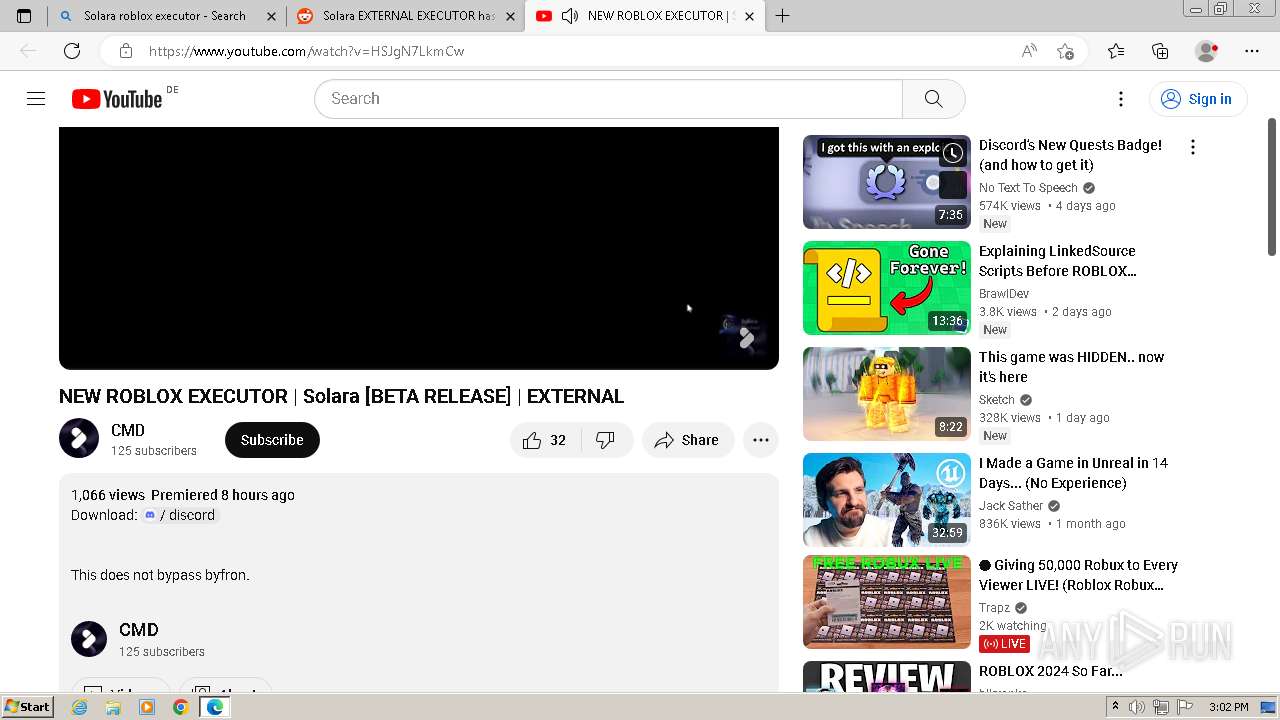Open the browser profile icon
Image resolution: width=1280 pixels, height=720 pixels.
[1207, 51]
